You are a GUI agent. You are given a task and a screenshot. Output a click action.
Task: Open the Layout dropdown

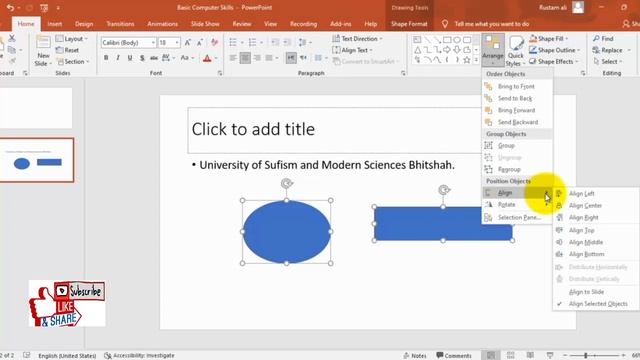pos(72,39)
